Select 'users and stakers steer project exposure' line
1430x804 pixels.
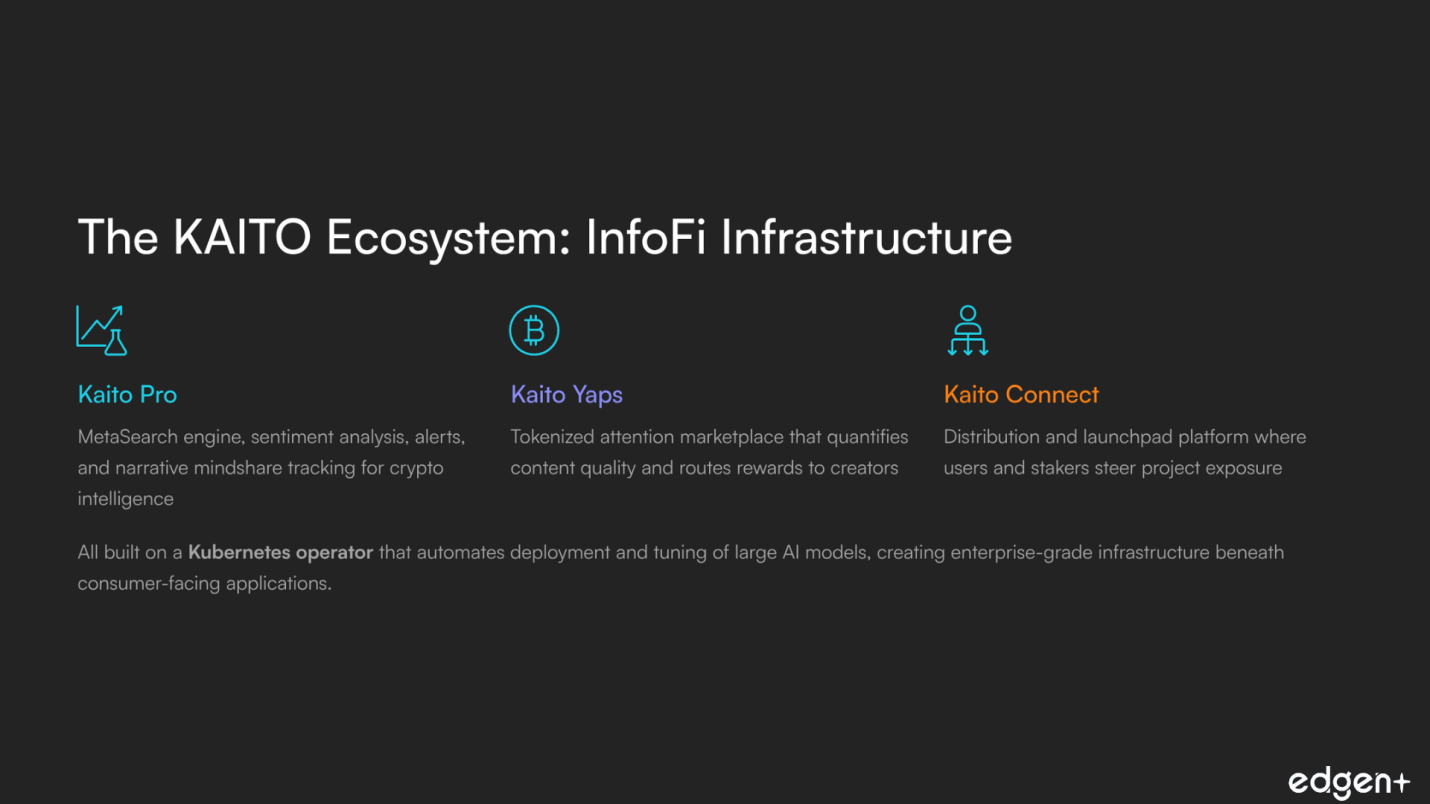[1112, 468]
